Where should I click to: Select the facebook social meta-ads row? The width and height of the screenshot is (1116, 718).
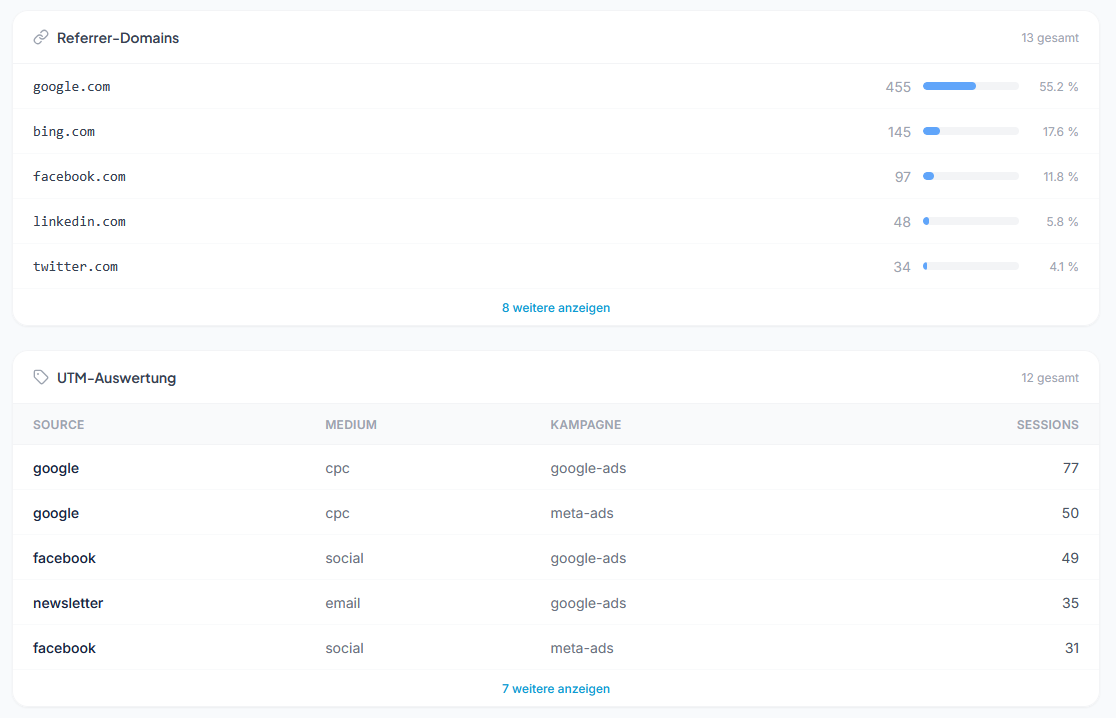point(556,648)
